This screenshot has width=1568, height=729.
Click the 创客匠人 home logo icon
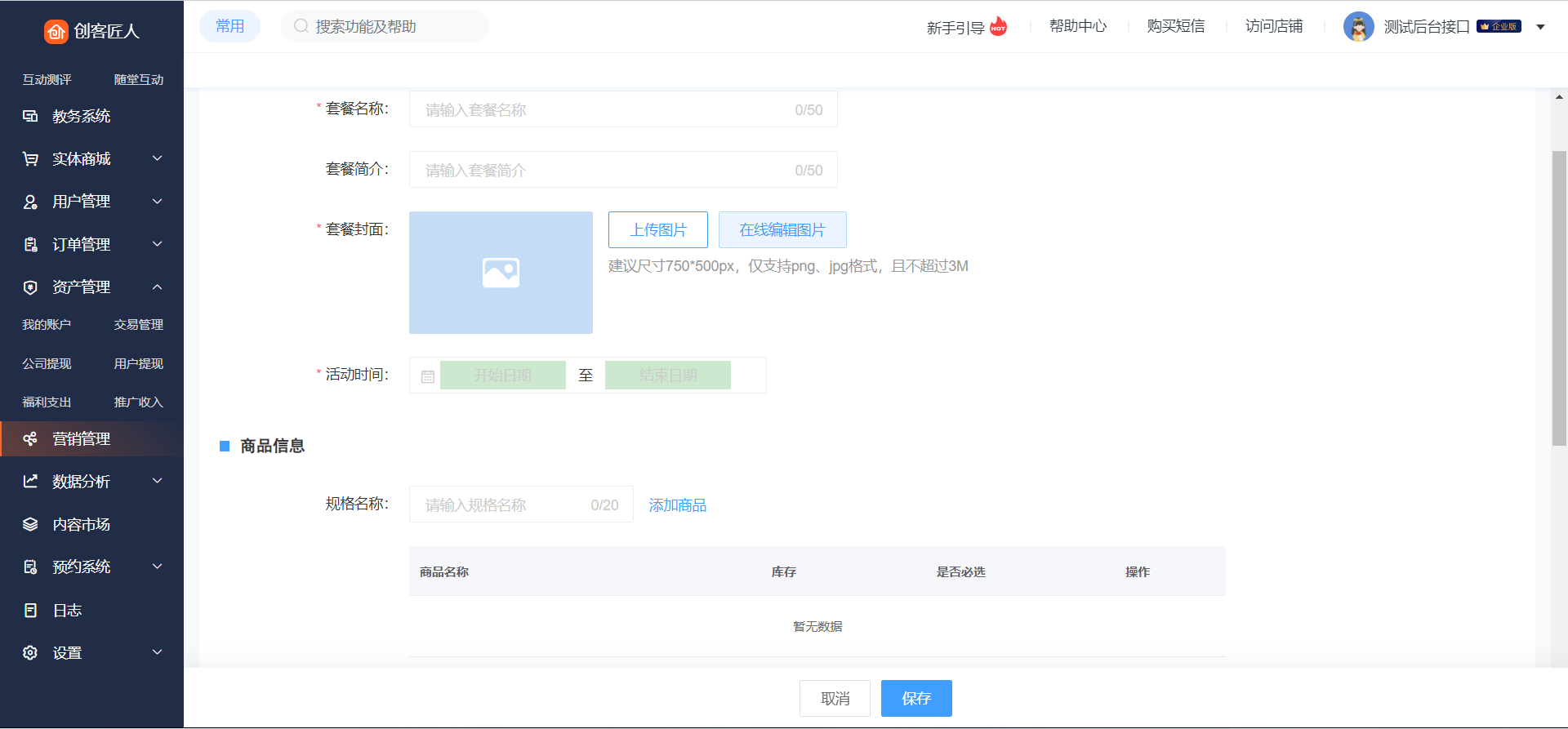56,31
